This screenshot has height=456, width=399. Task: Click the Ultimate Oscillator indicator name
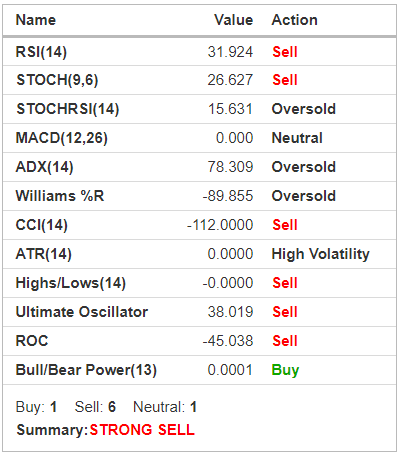82,312
